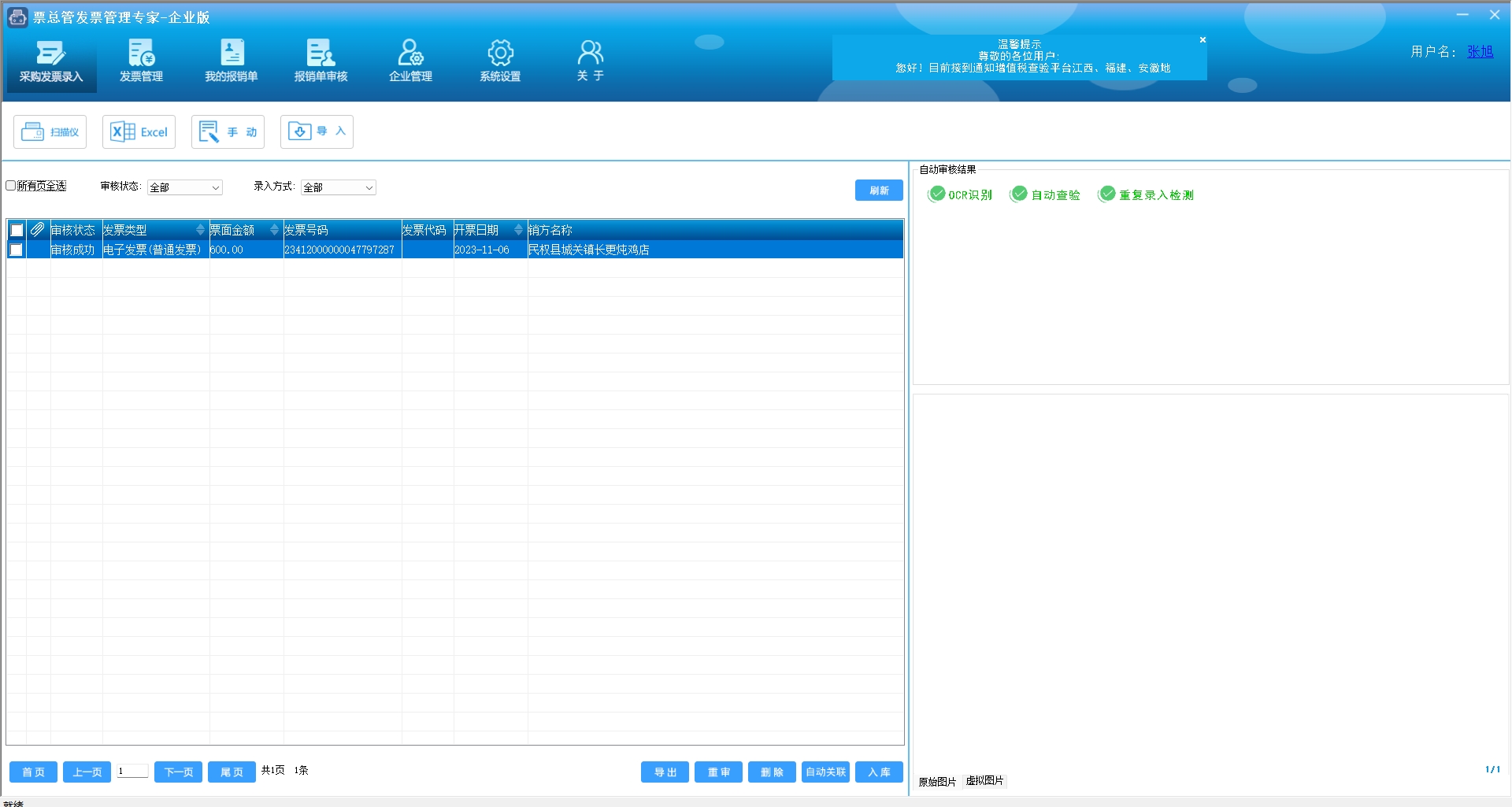The image size is (1512, 807).
Task: Open 我的报销单 from the toolbar
Action: click(232, 61)
